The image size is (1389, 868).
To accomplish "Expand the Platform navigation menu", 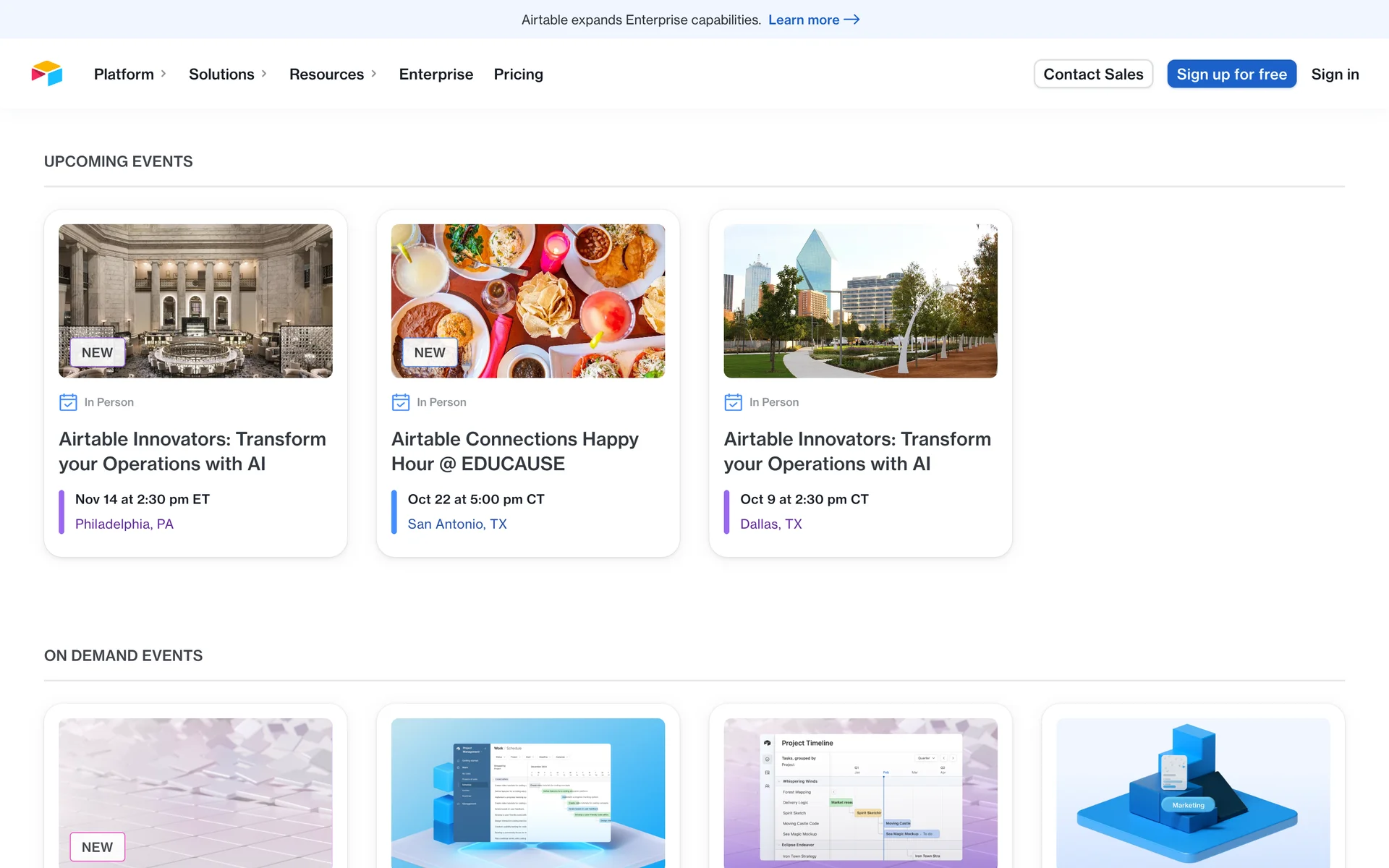I will pos(130,74).
